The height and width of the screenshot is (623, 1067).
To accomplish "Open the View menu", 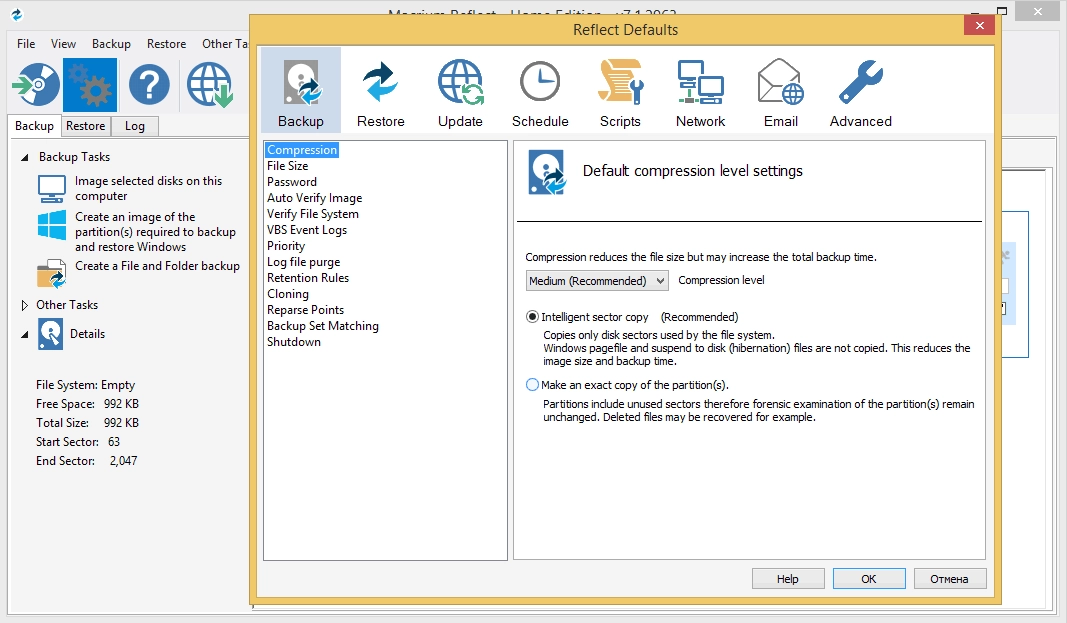I will [x=63, y=44].
